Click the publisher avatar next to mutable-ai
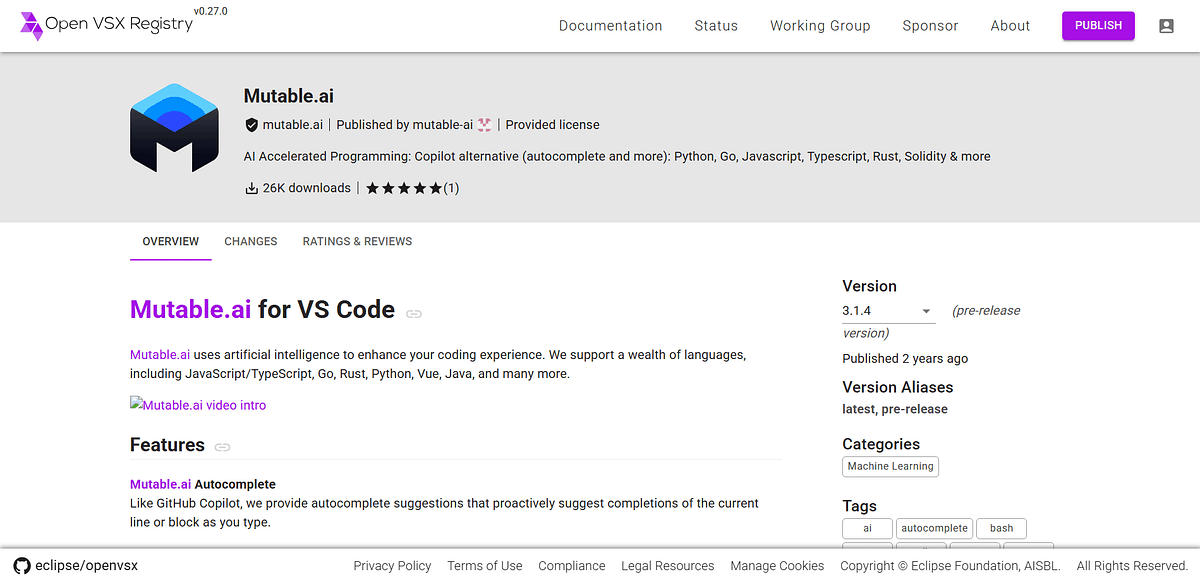Screen dimensions: 1200x581 coord(485,125)
